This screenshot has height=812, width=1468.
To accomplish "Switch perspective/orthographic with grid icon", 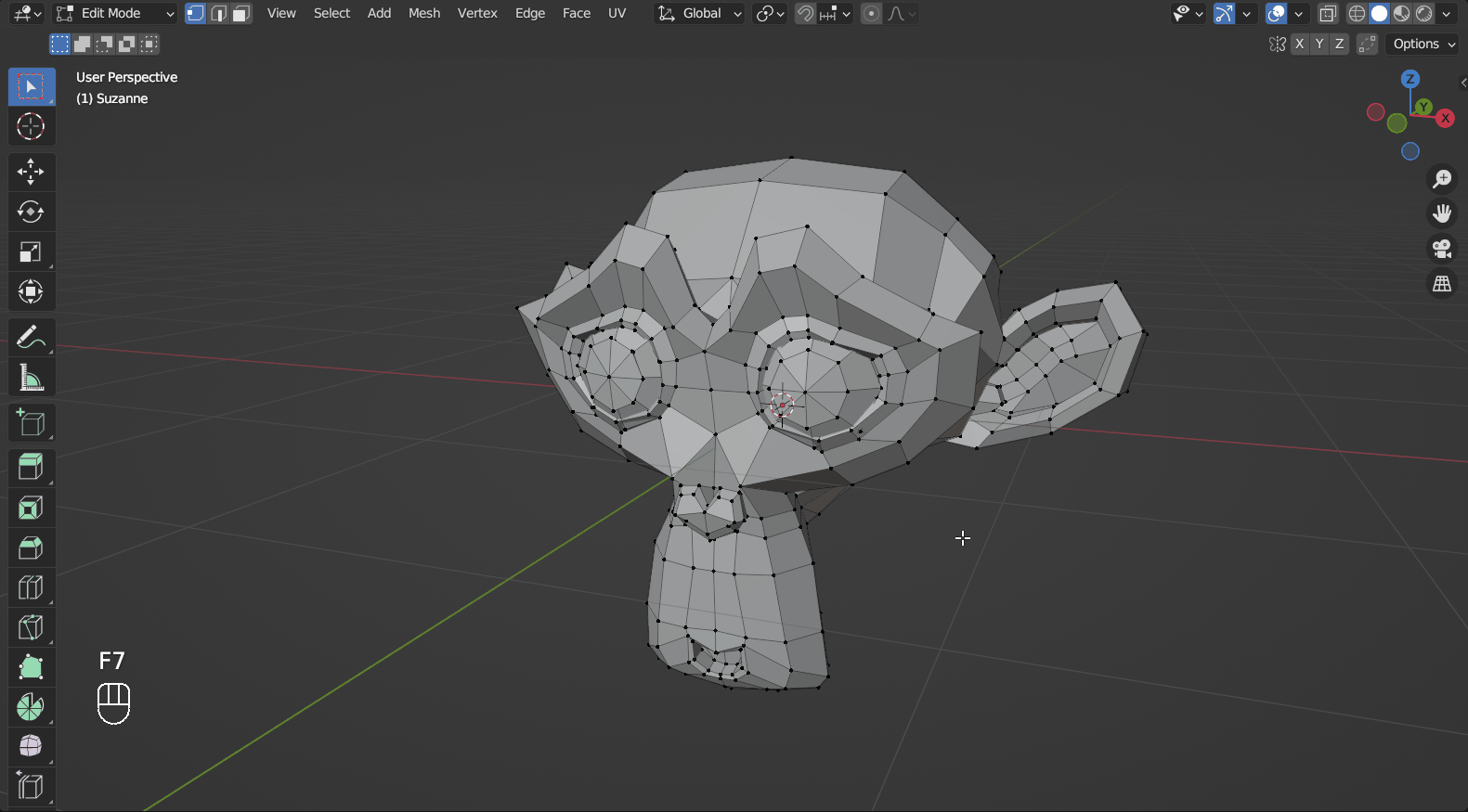I will click(1442, 284).
